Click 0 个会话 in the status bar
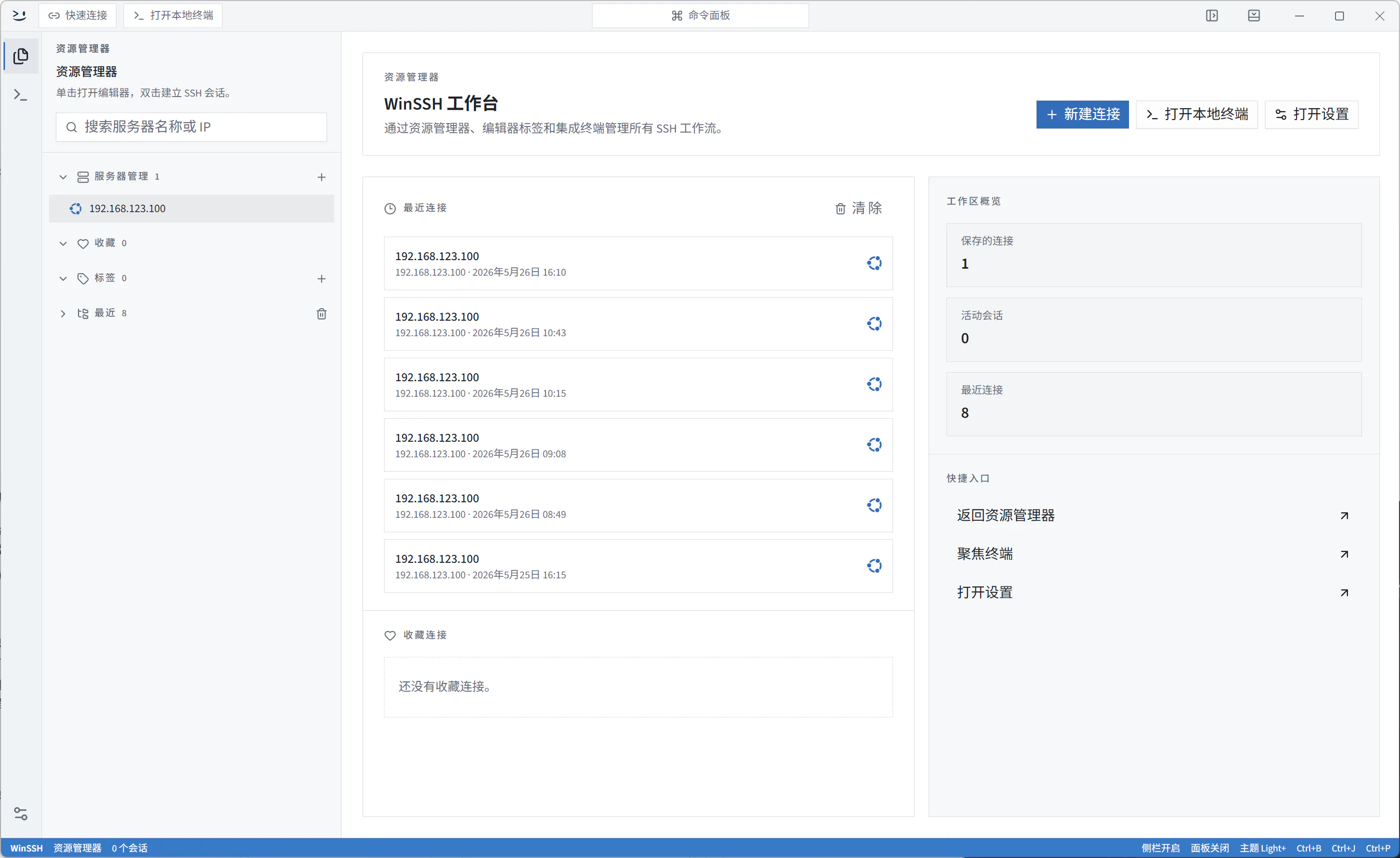 pos(129,848)
